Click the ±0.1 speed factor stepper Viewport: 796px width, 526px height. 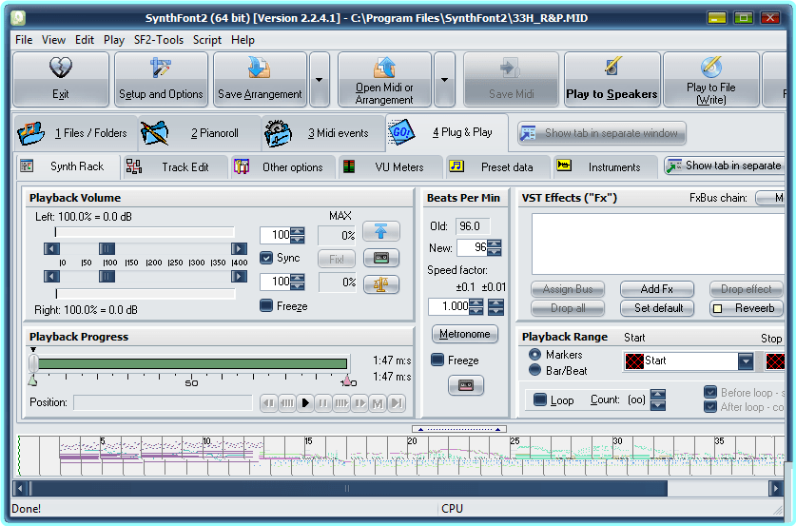point(476,306)
